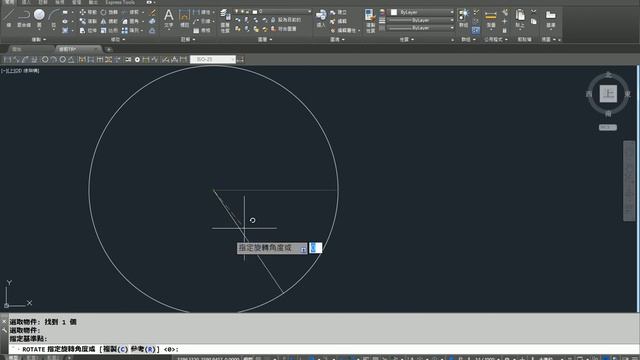Expand the Annotation (註解) panel

[188, 40]
